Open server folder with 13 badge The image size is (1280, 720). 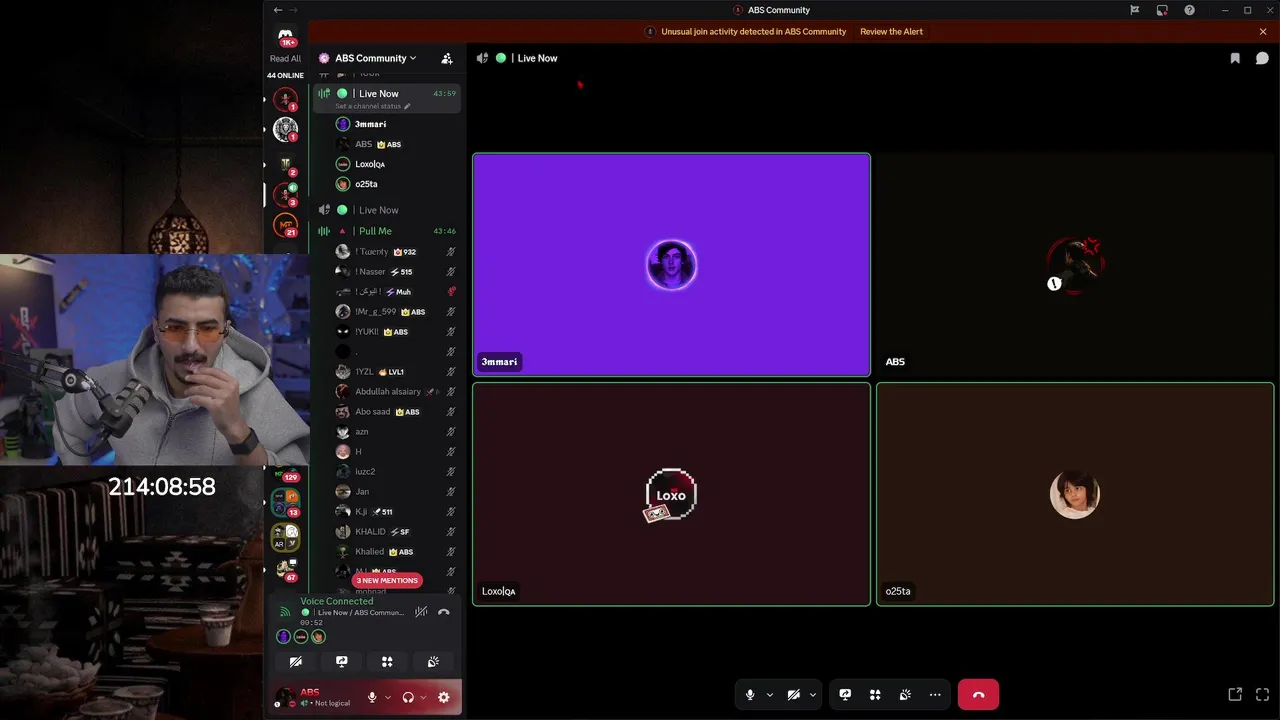pyautogui.click(x=286, y=502)
